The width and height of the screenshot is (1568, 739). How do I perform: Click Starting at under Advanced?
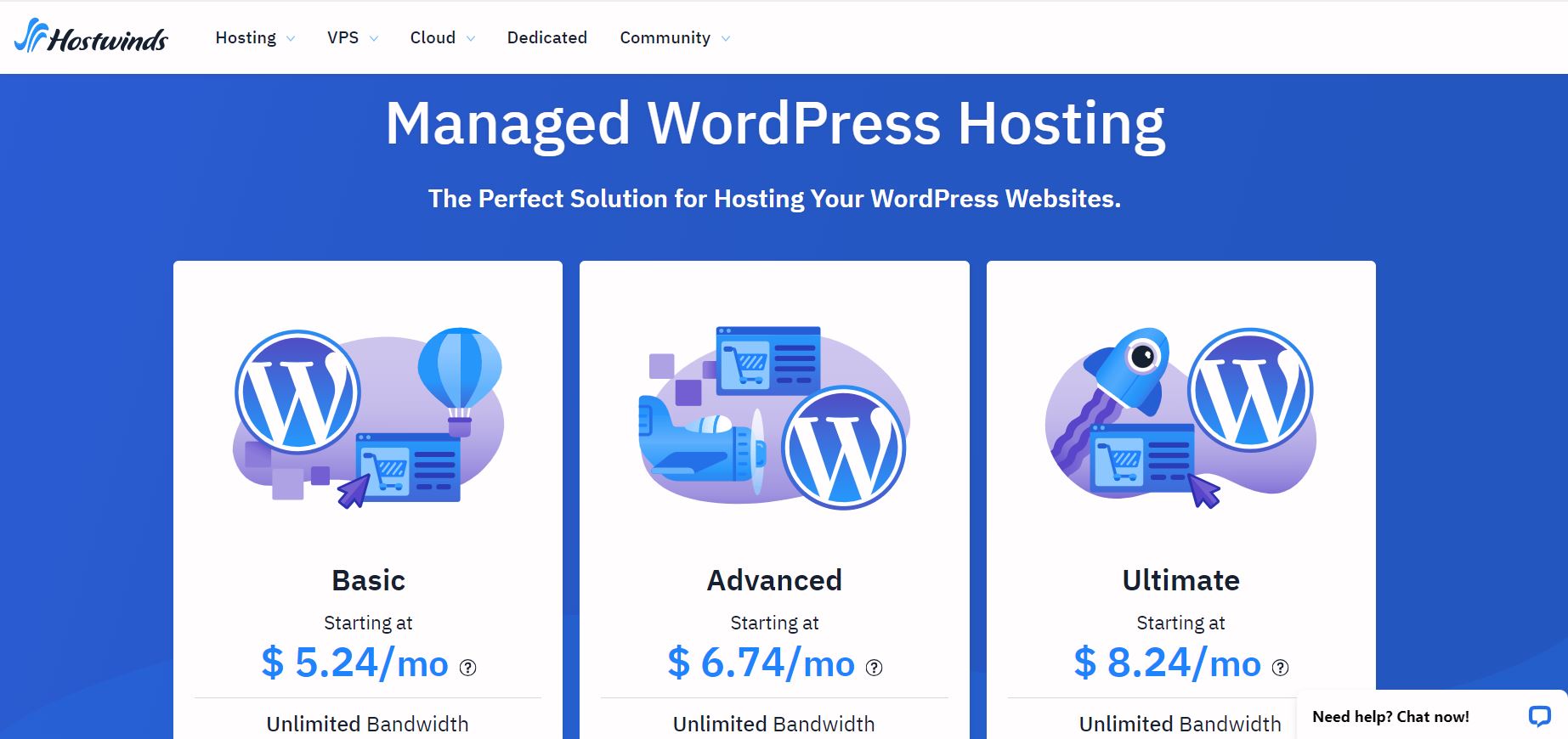pos(774,623)
